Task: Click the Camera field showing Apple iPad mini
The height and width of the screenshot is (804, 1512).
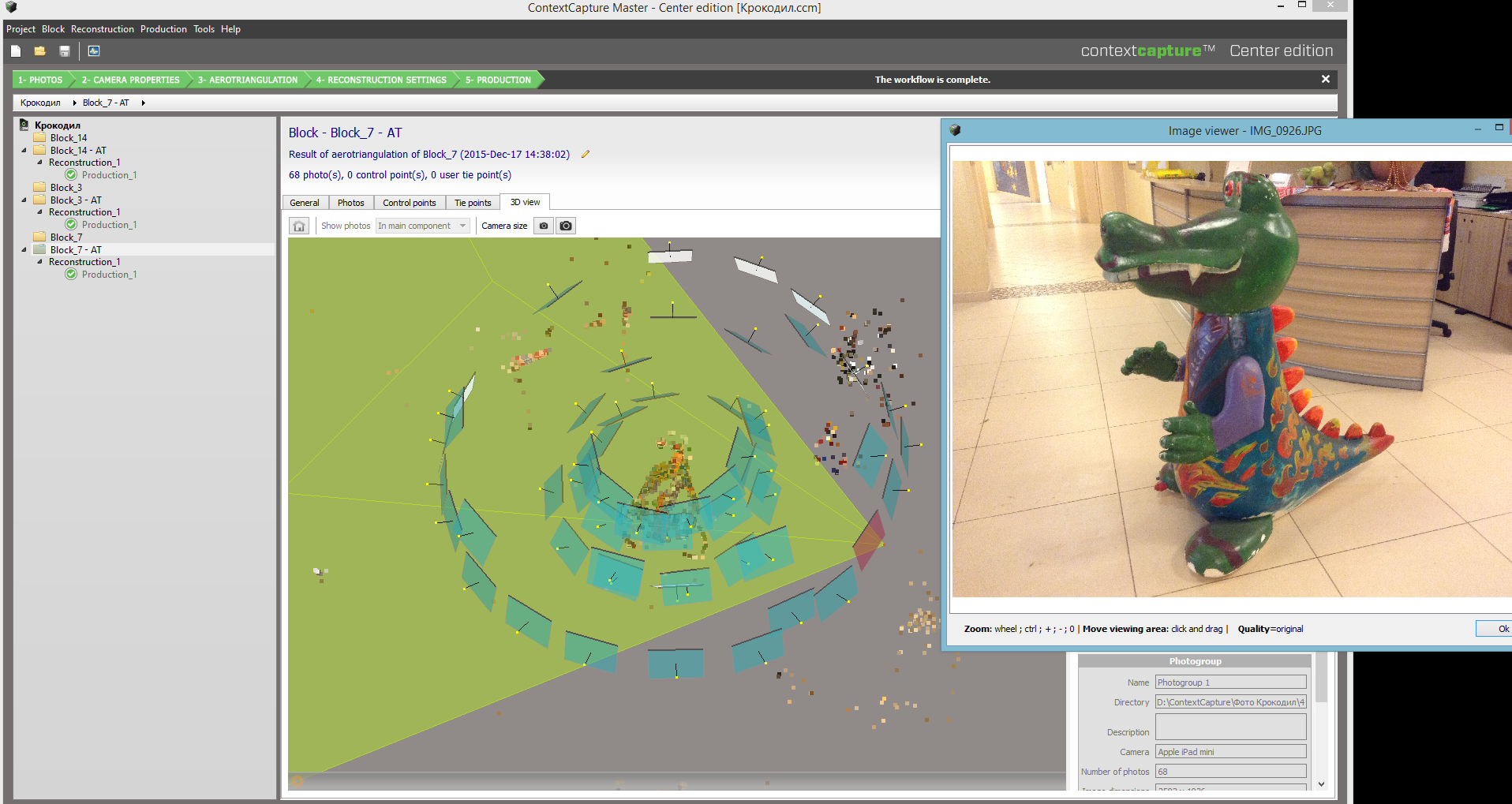Action: [x=1231, y=752]
